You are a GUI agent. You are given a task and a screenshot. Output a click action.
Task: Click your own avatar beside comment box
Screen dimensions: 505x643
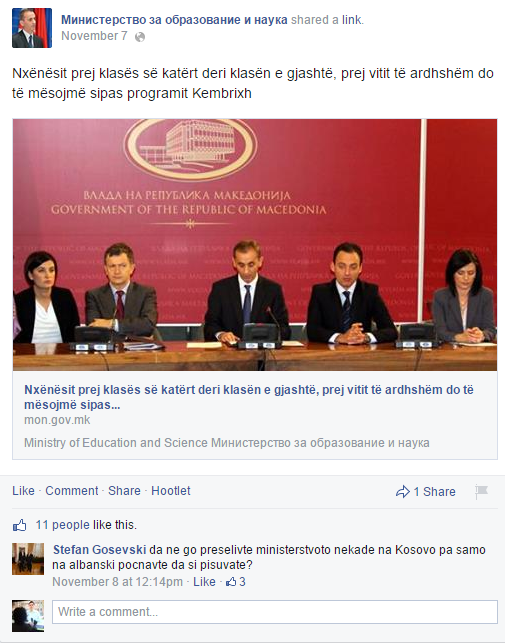[x=28, y=616]
